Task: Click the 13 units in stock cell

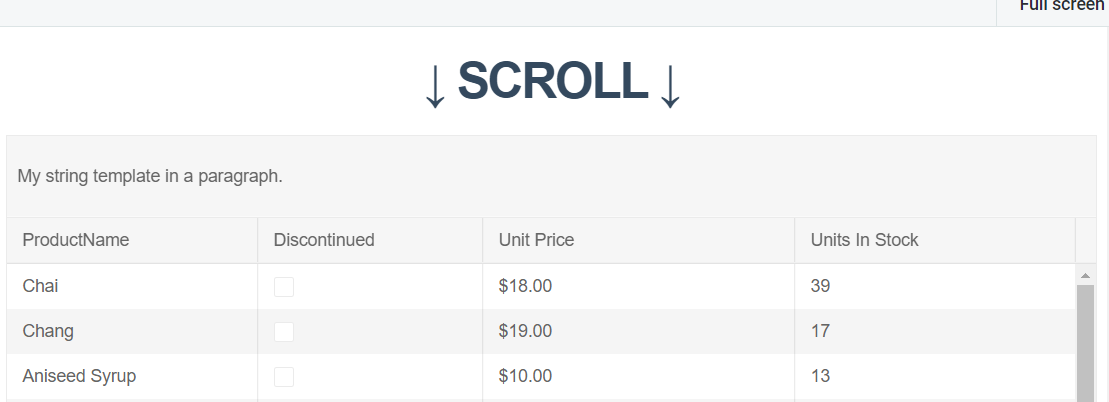Action: [x=820, y=376]
